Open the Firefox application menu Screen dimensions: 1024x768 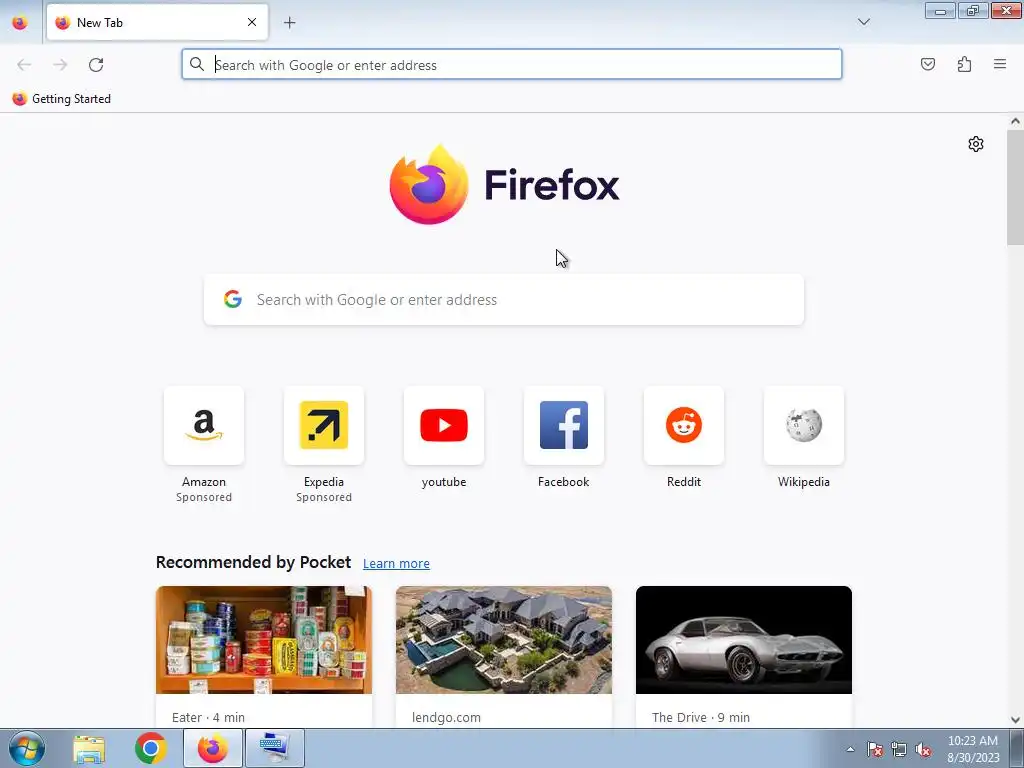click(1000, 64)
